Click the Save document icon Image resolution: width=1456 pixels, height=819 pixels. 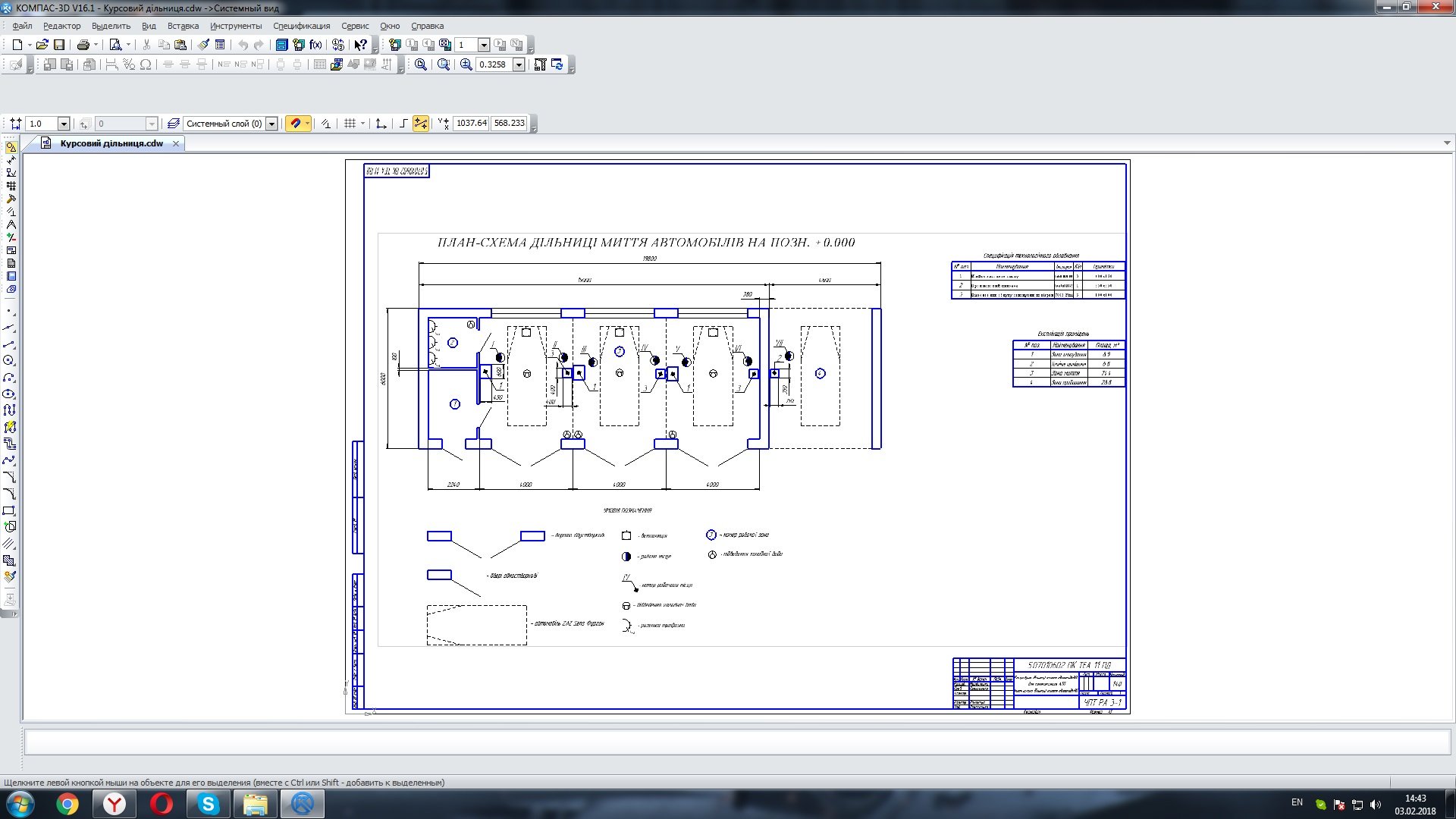(59, 45)
